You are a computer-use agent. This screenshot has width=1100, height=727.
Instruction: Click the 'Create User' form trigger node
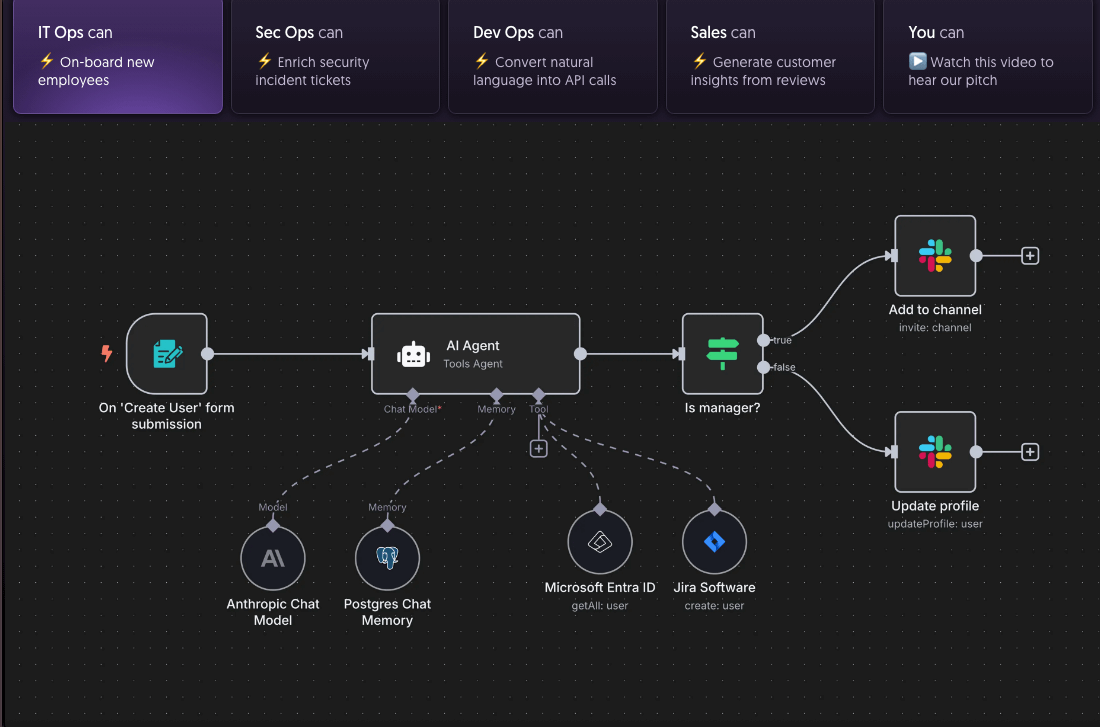pos(167,354)
